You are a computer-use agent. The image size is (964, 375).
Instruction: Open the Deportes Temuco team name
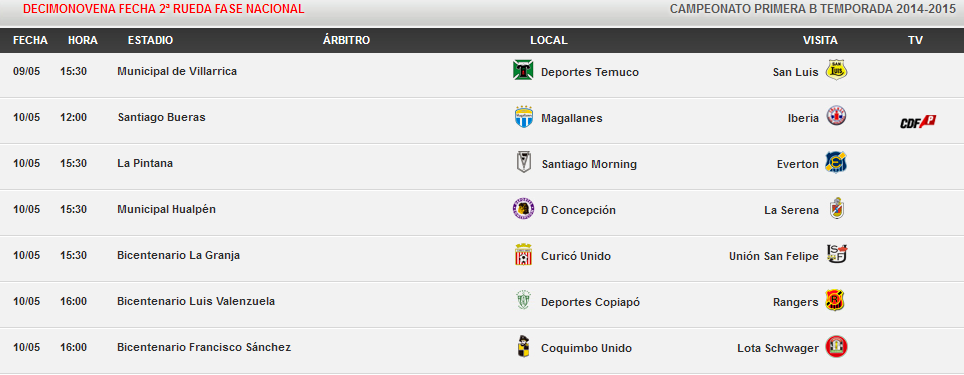pyautogui.click(x=590, y=72)
